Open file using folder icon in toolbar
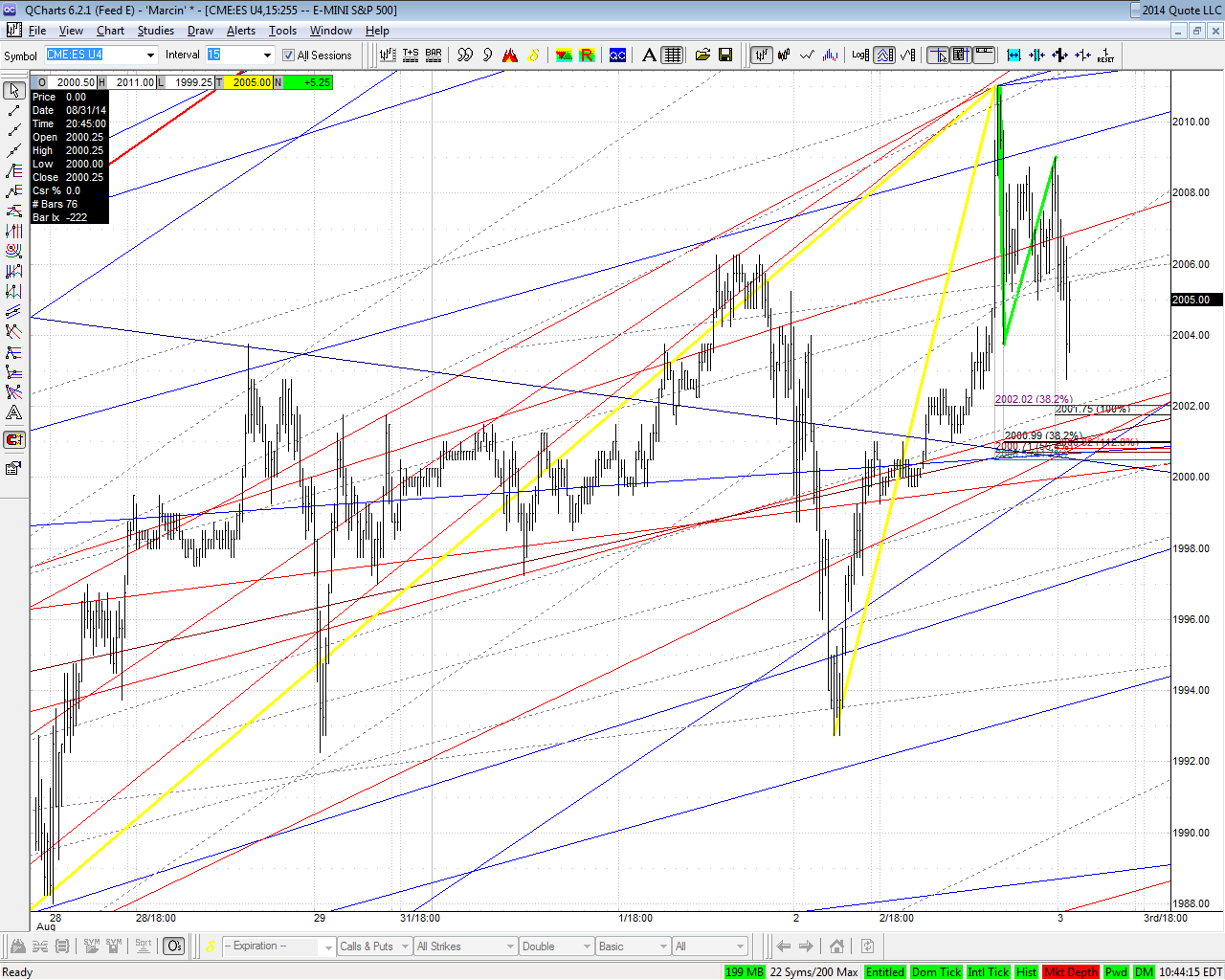Screen dimensions: 1225x980 tap(703, 56)
